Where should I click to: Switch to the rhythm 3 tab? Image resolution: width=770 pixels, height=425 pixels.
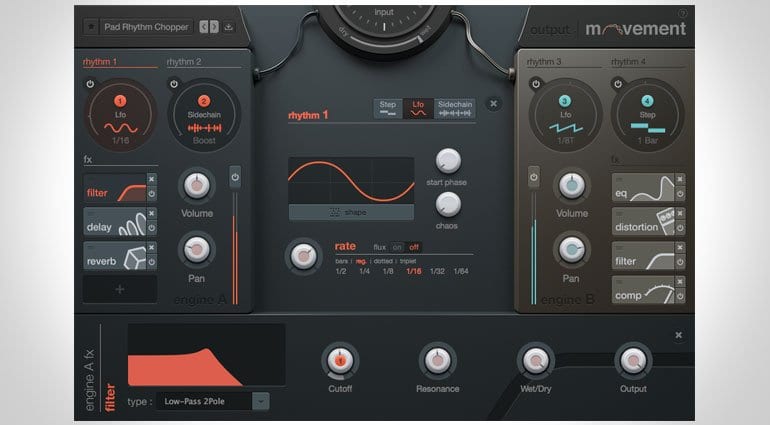point(544,62)
